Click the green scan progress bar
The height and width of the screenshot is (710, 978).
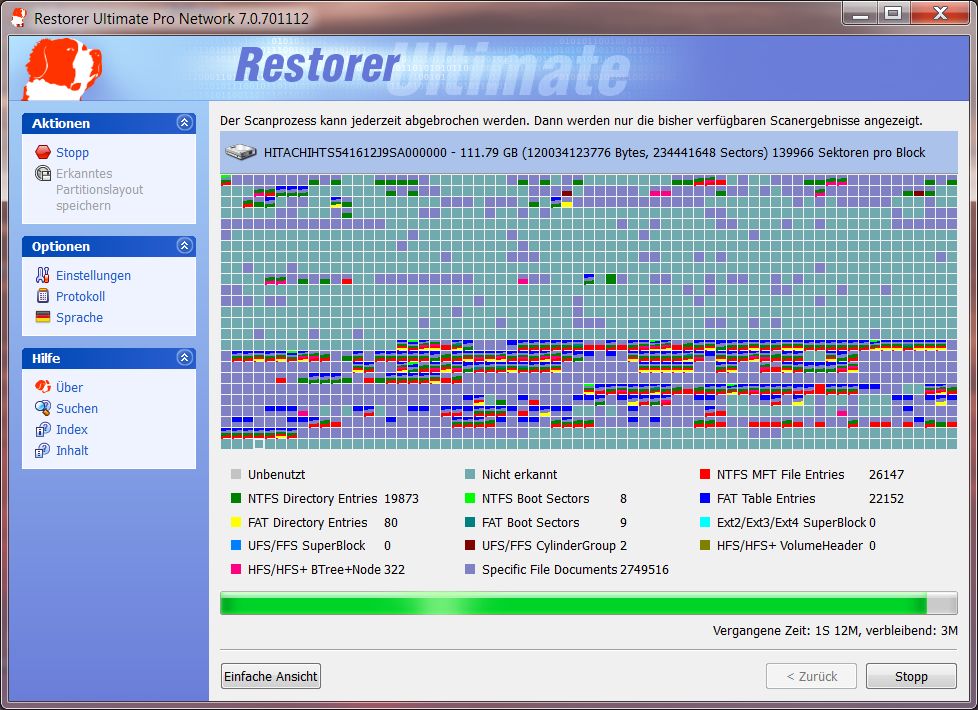pos(588,604)
